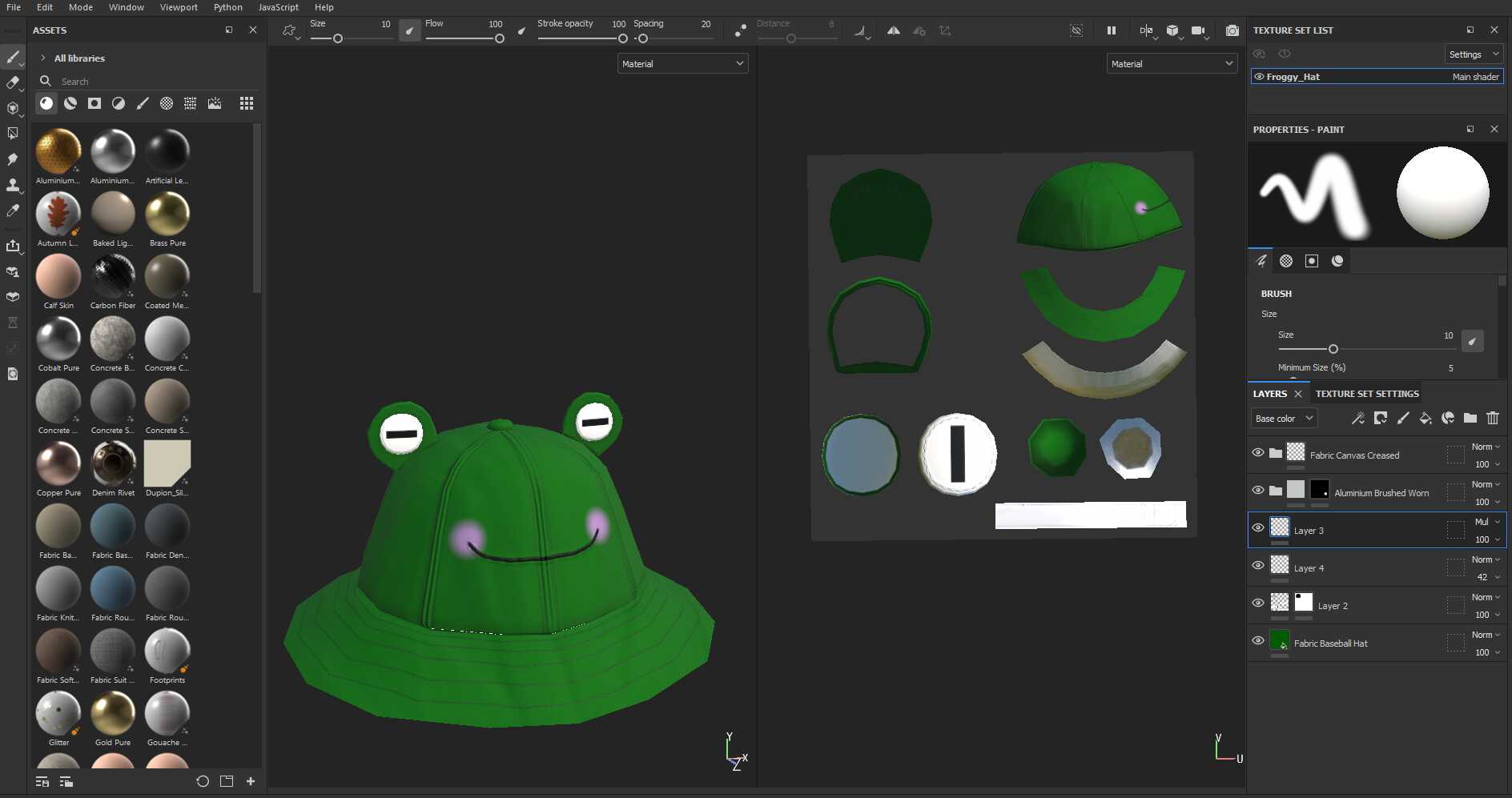Image resolution: width=1512 pixels, height=798 pixels.
Task: Click the camera screenshot icon in toolbar
Action: [1233, 30]
